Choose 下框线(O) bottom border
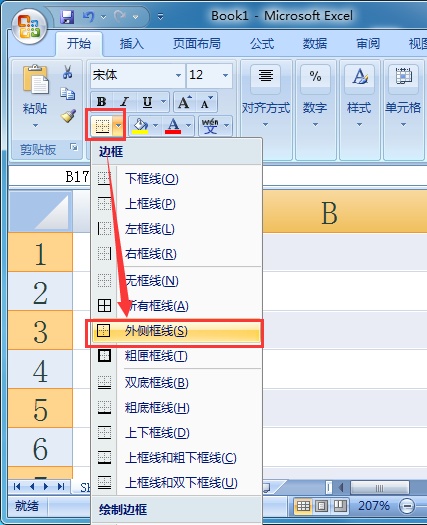 [176, 178]
